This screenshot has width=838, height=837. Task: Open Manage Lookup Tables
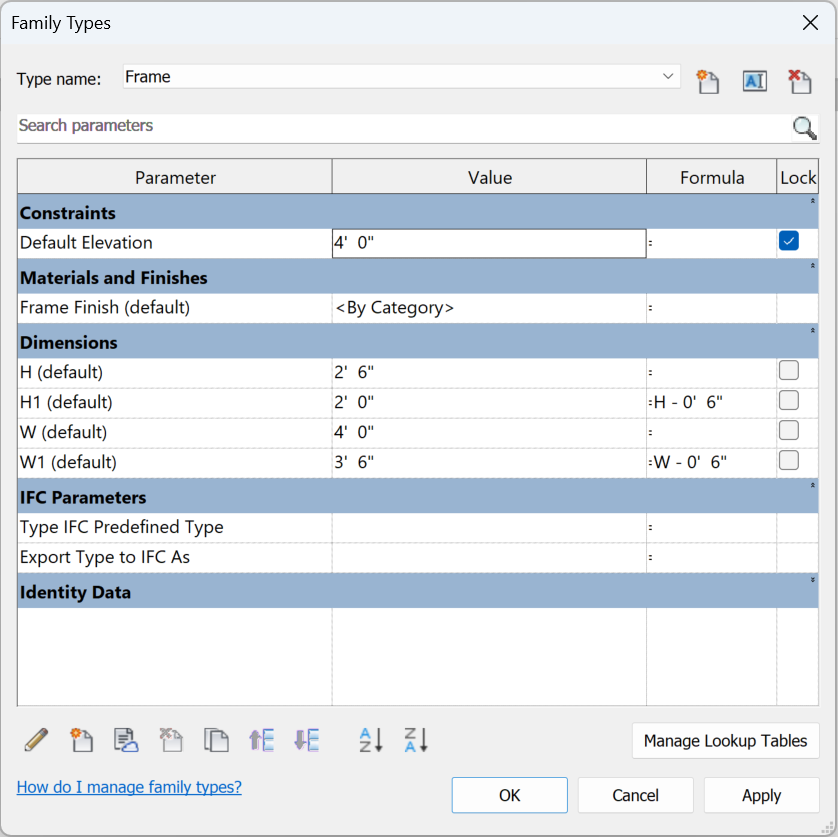coord(725,741)
